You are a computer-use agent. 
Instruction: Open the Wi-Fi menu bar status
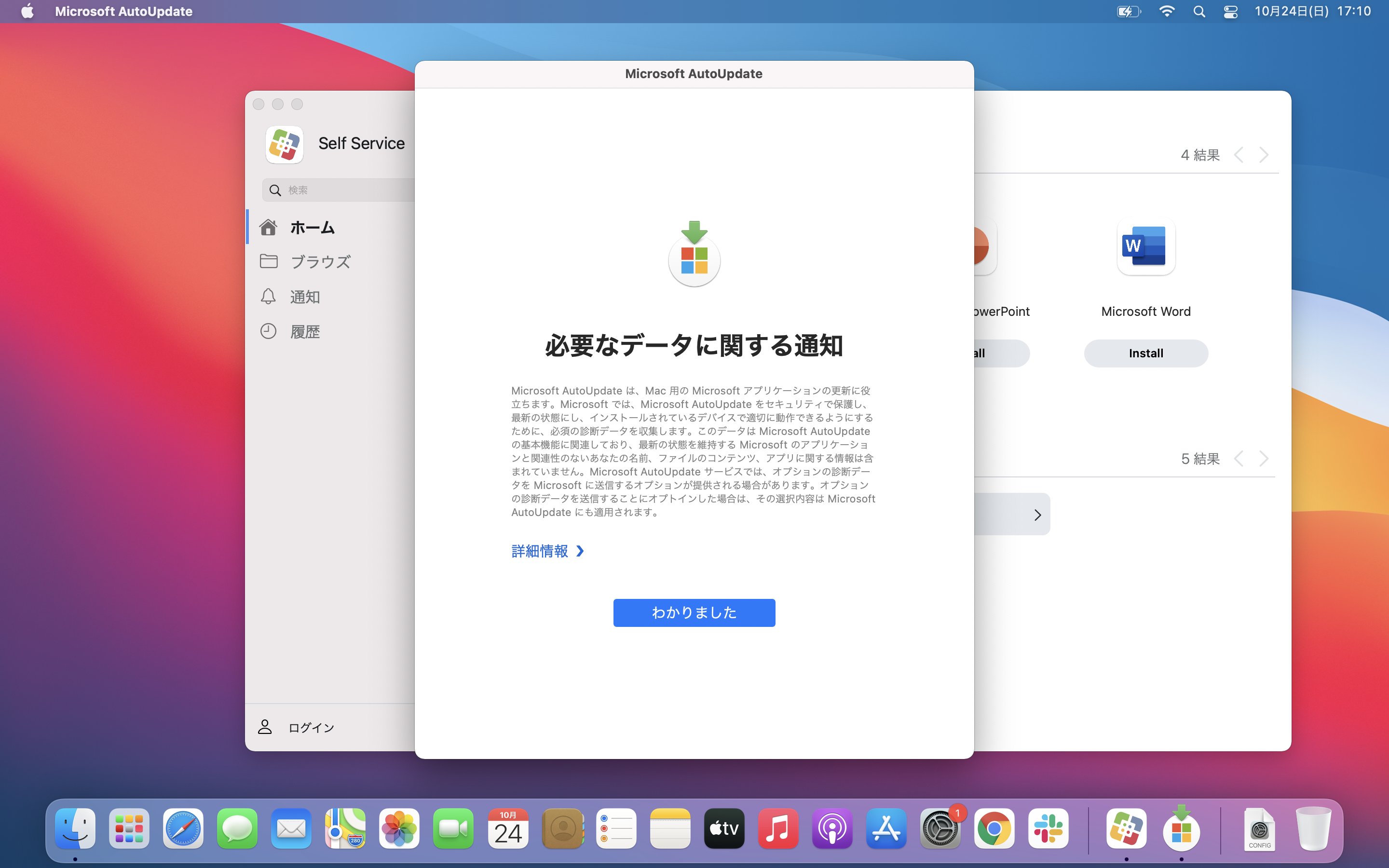1166,12
